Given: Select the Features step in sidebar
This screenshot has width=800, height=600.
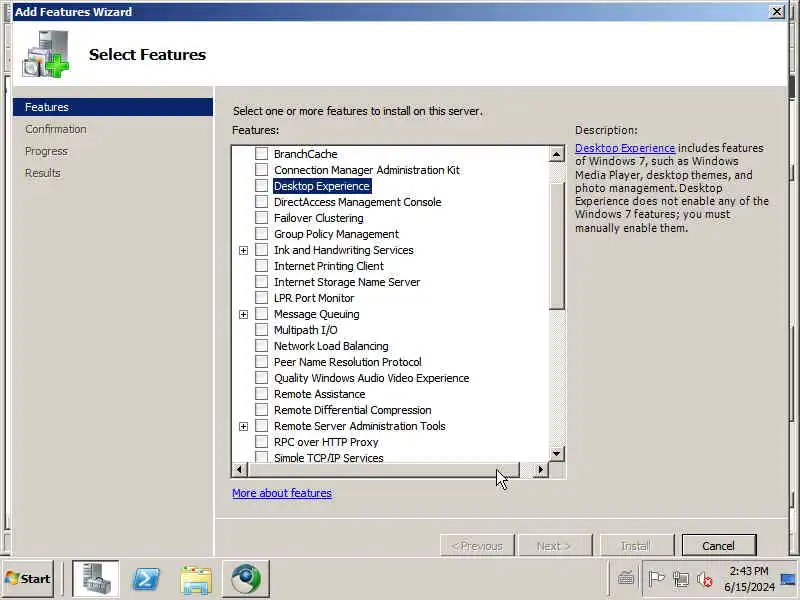Looking at the screenshot, I should point(113,107).
